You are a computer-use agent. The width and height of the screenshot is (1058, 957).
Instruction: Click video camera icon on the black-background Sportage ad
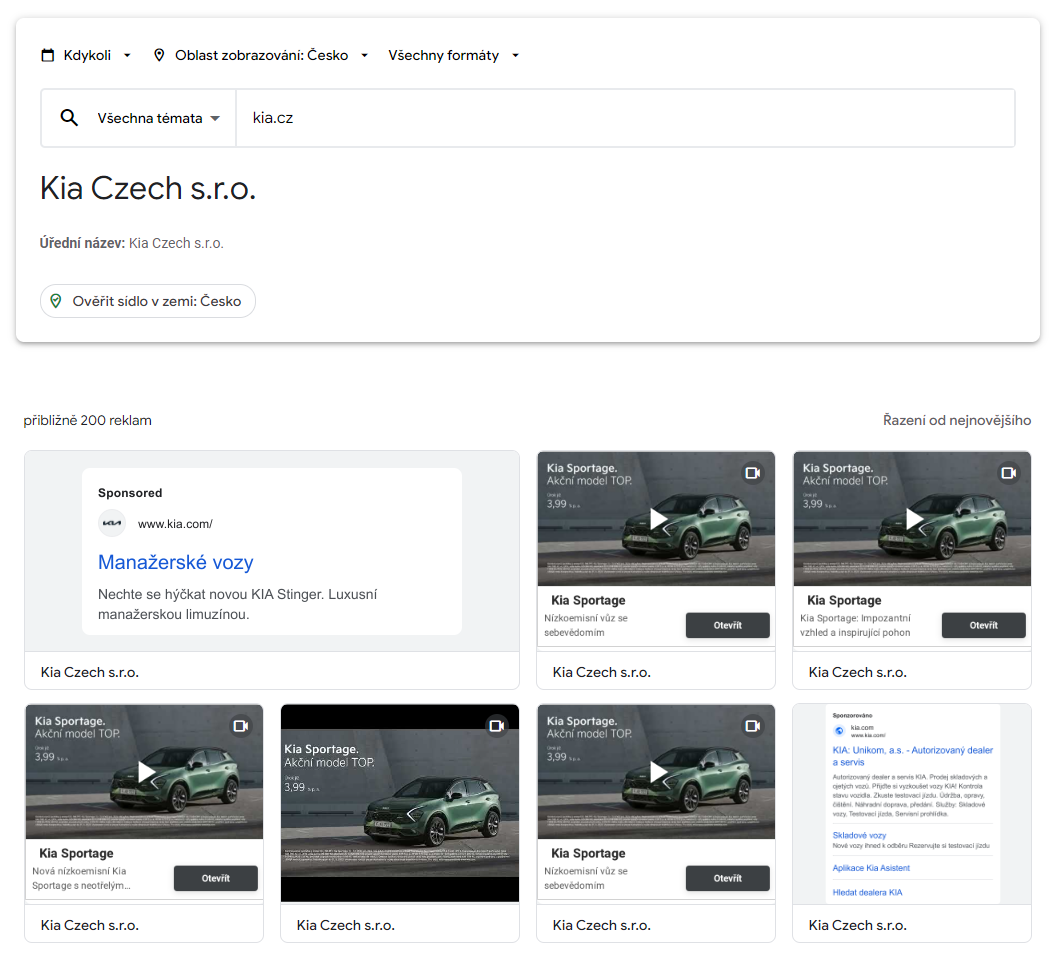[x=497, y=726]
